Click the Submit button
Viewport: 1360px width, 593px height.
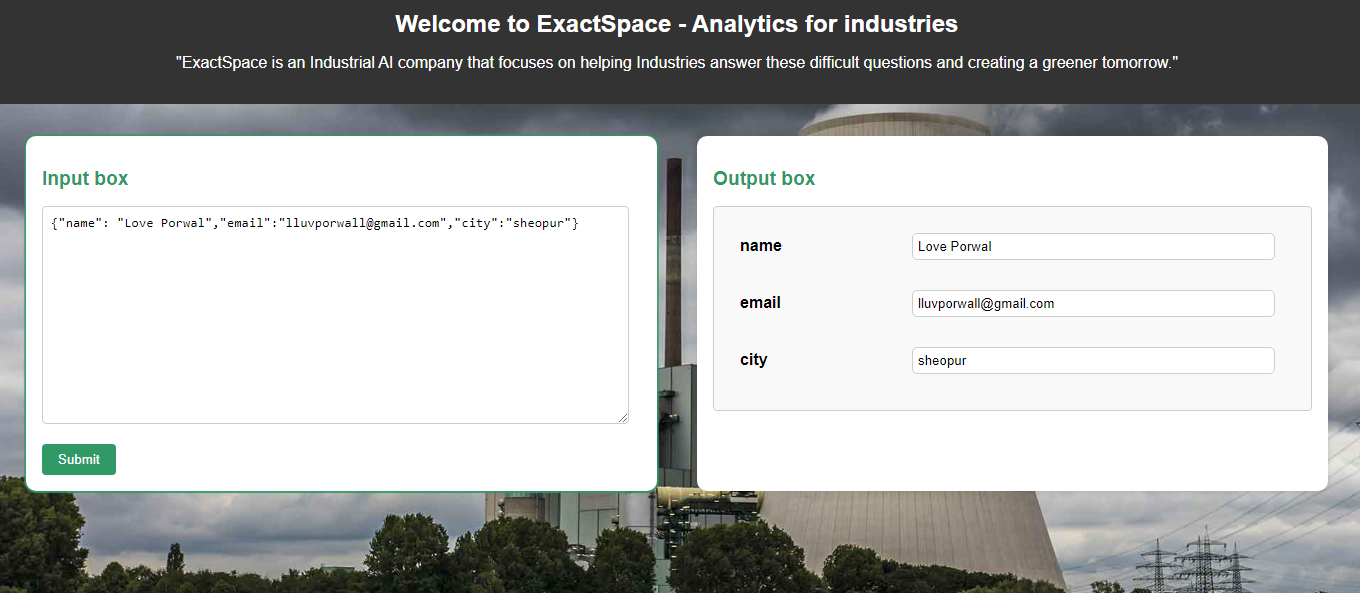[78, 459]
